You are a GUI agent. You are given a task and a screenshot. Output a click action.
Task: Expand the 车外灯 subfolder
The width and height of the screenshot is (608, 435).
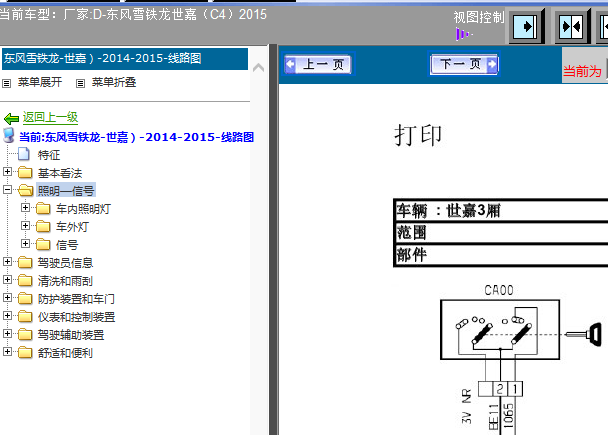(x=25, y=226)
